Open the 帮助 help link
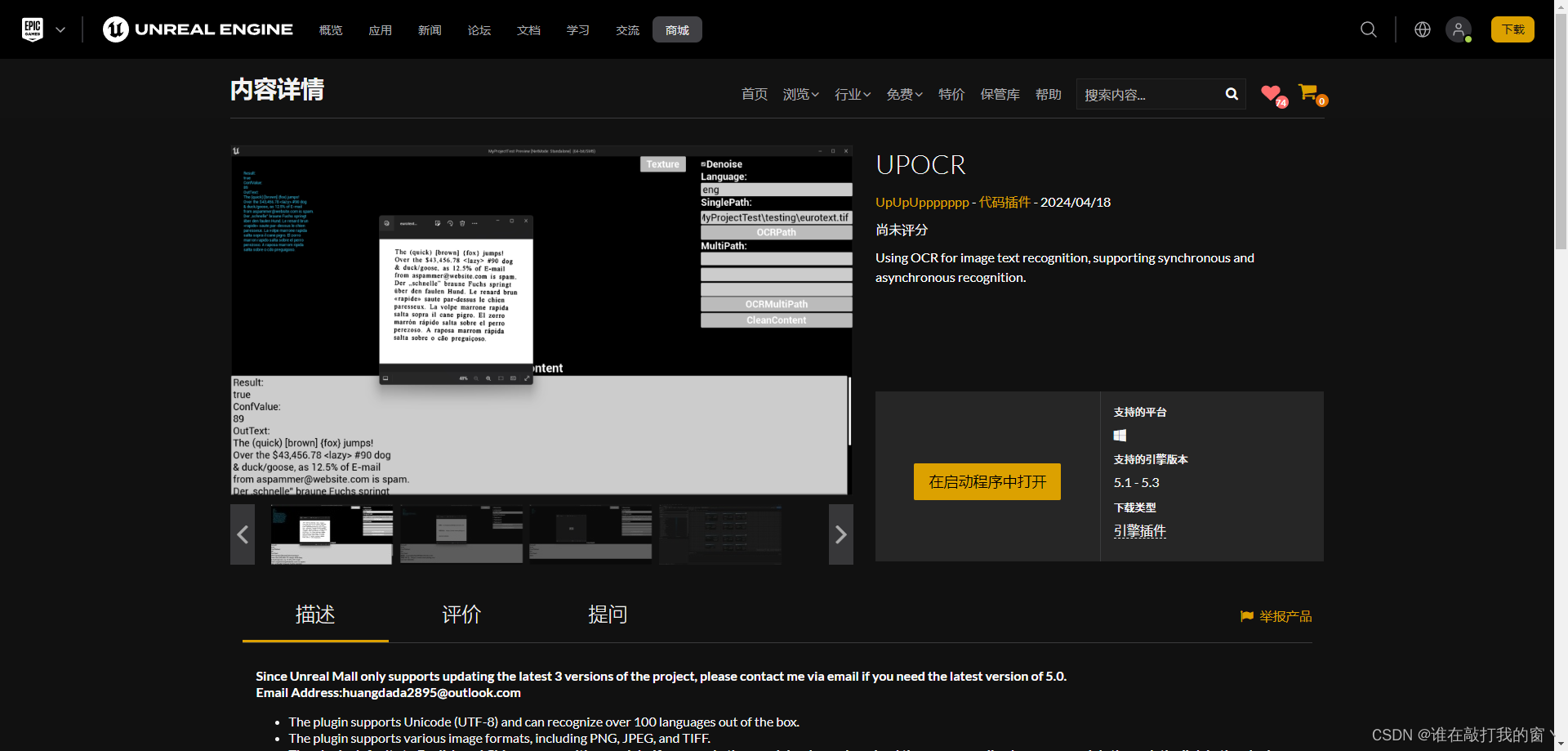1568x751 pixels. (1049, 95)
